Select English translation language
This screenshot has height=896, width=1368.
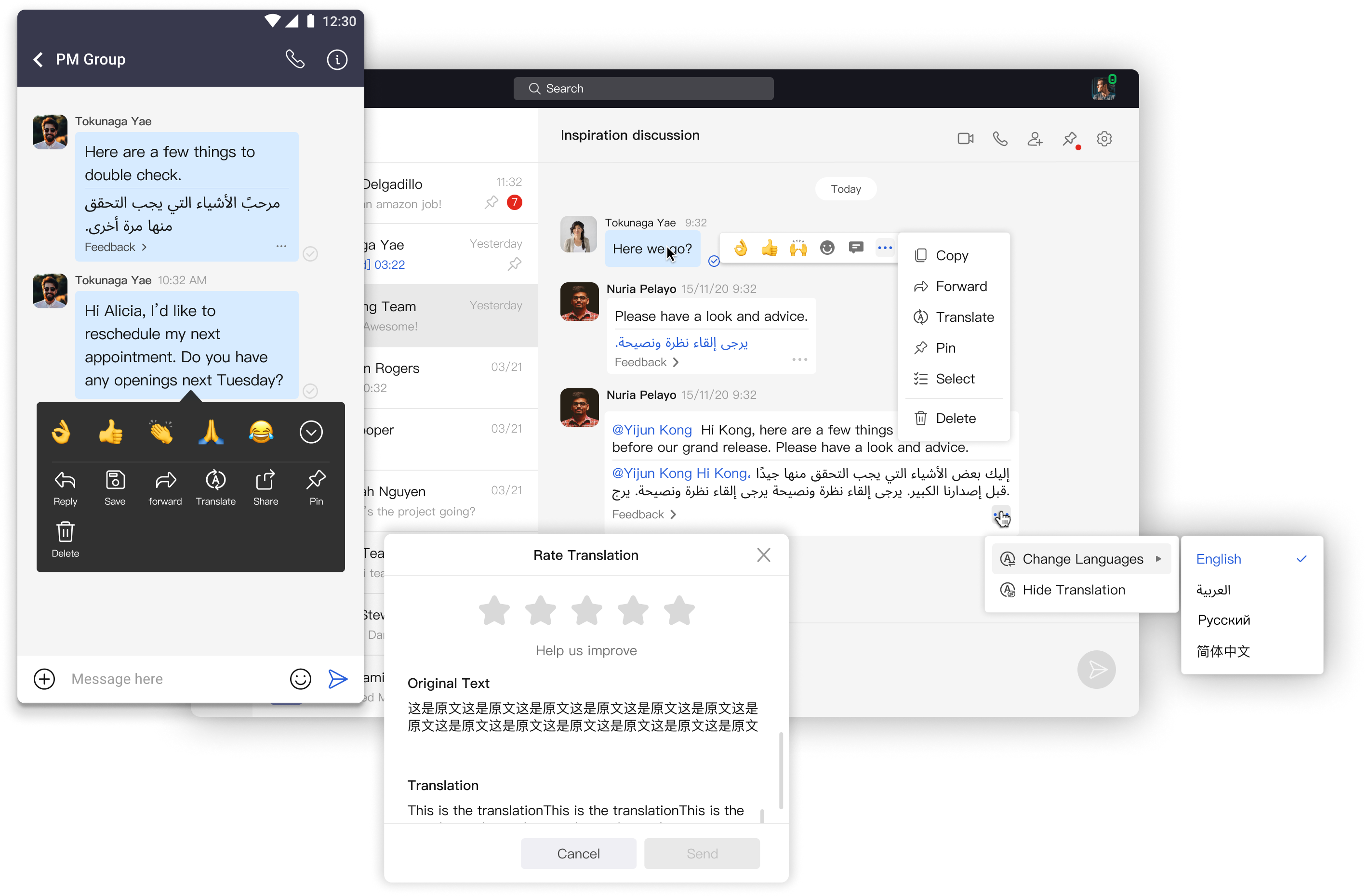click(x=1219, y=559)
